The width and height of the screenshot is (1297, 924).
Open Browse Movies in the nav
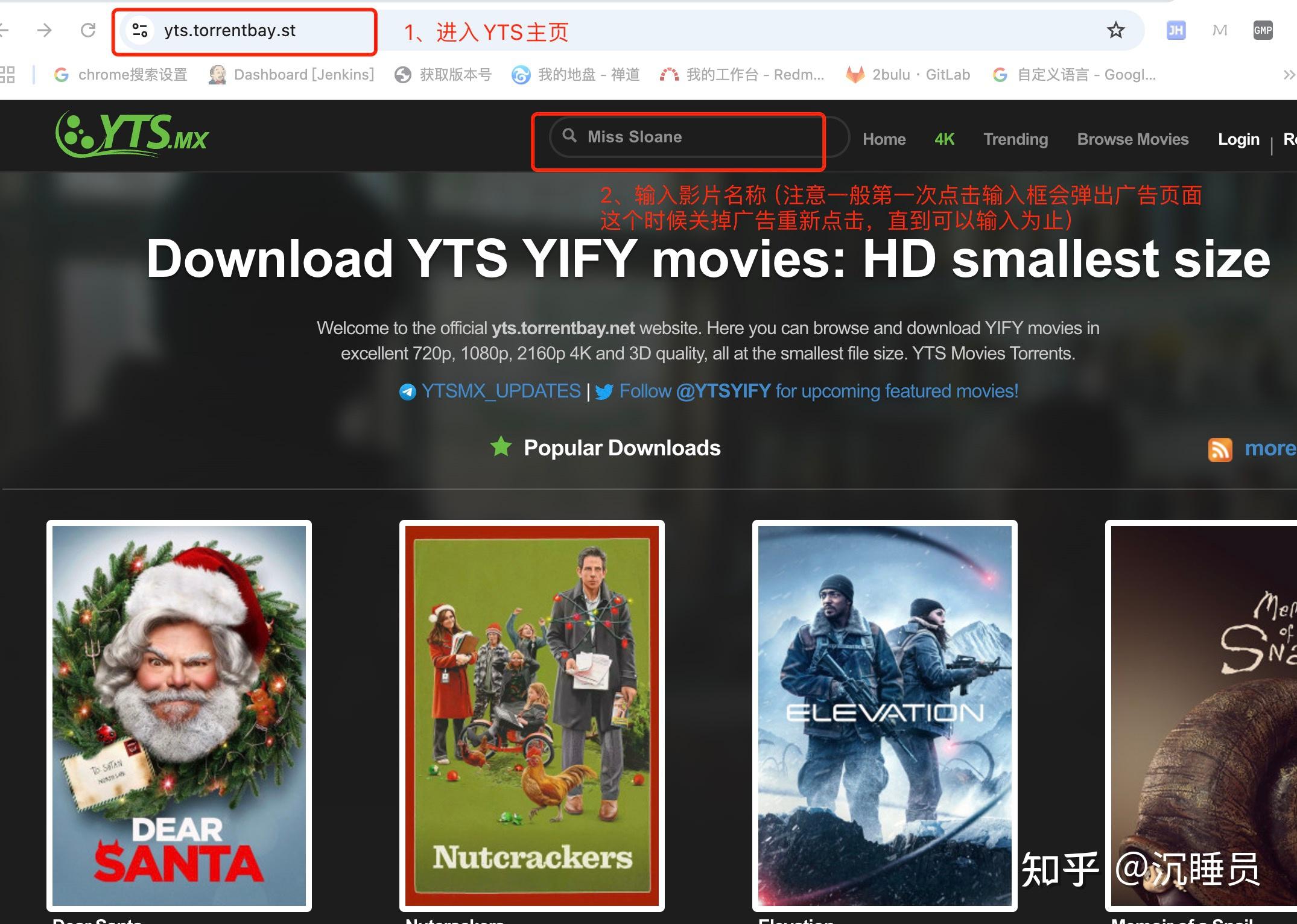pyautogui.click(x=1133, y=139)
